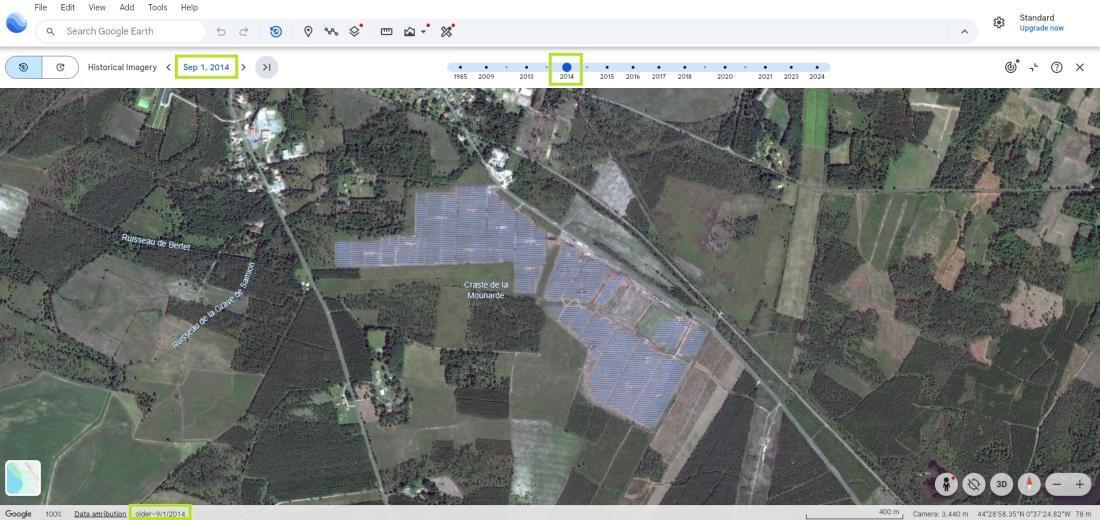The width and height of the screenshot is (1100, 520).
Task: Select the 2017 timeline marker
Action: pos(658,68)
